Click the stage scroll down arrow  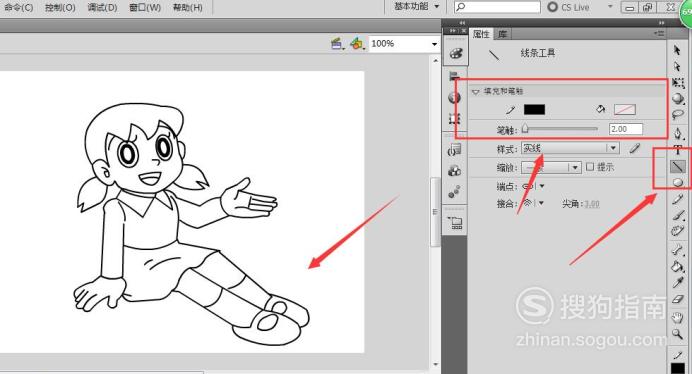(436, 365)
